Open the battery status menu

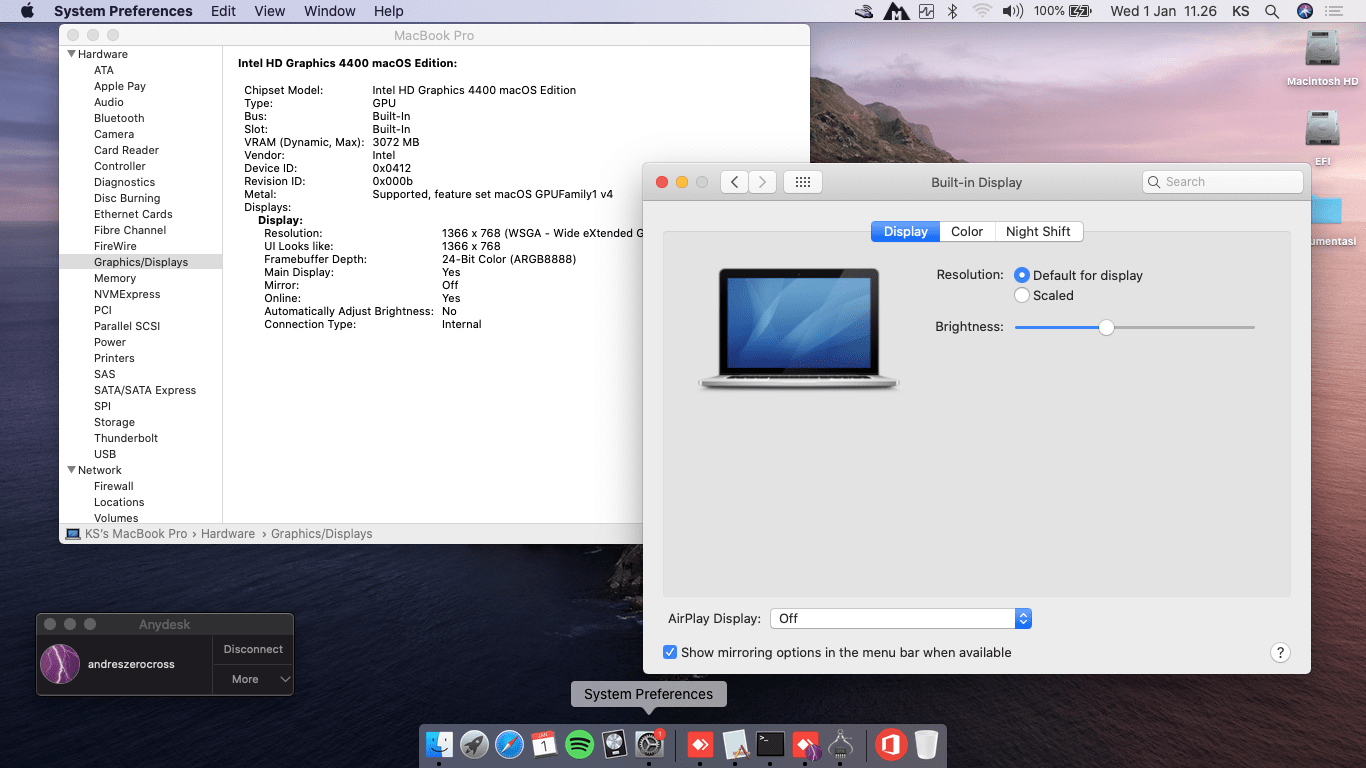point(1080,11)
